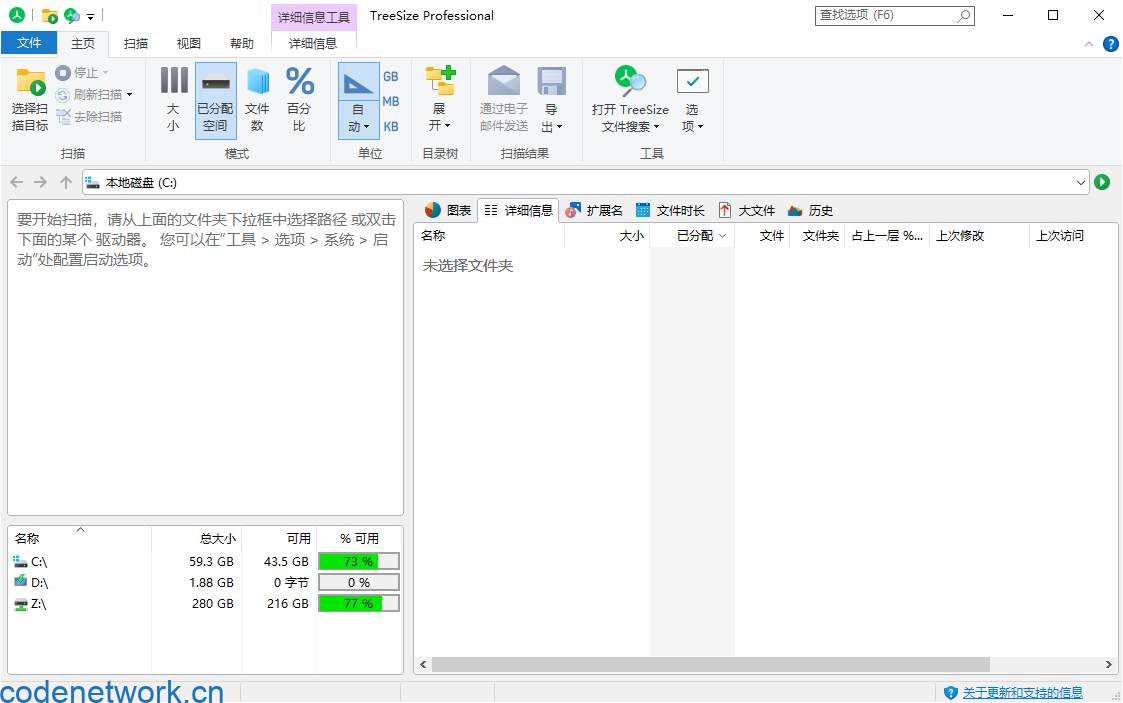Click send via email icon
Screen dimensions: 1123x703
tap(503, 81)
